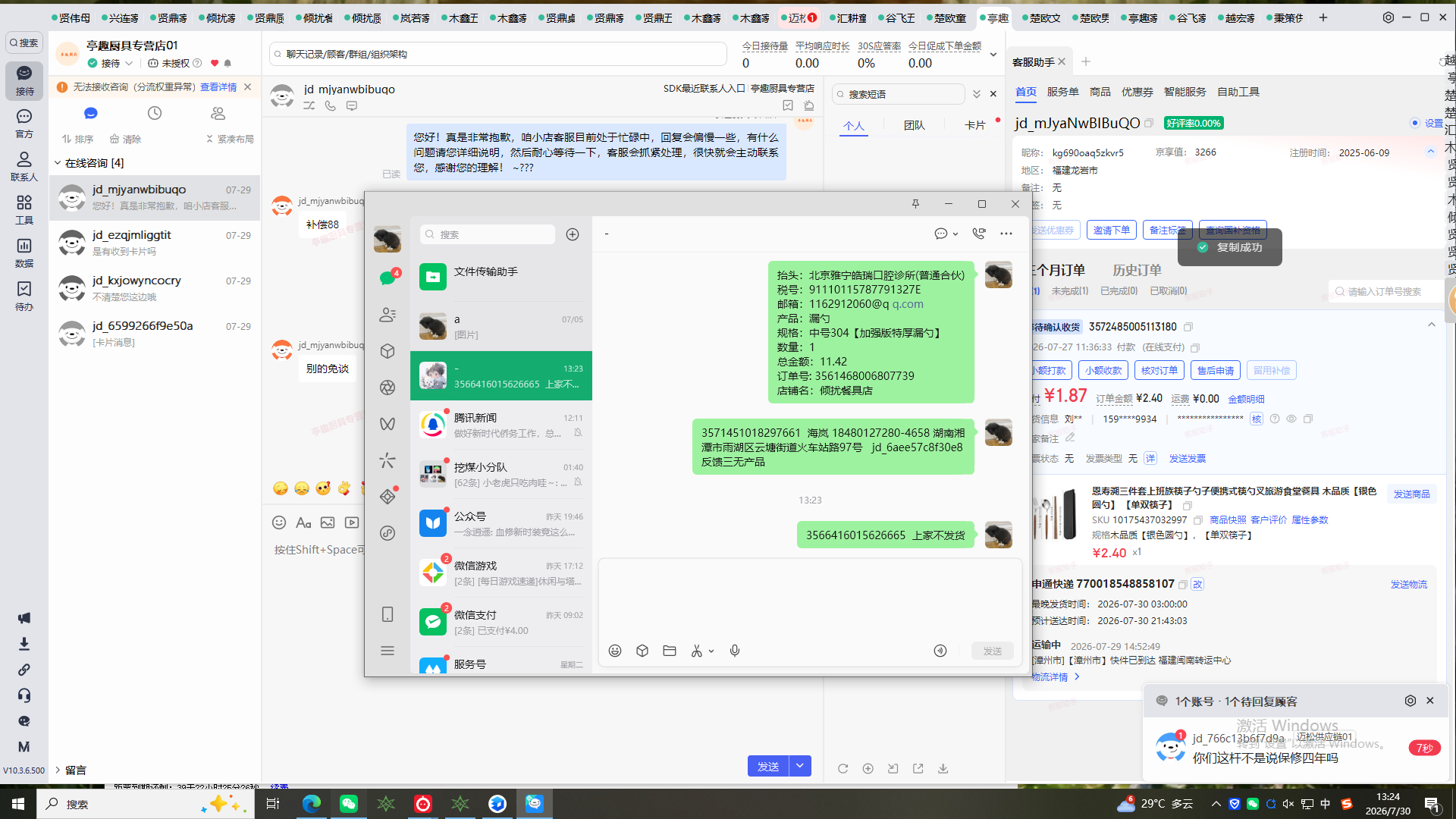Open the 腾讯新闻 chat in WeChat
1456x819 pixels.
point(501,425)
